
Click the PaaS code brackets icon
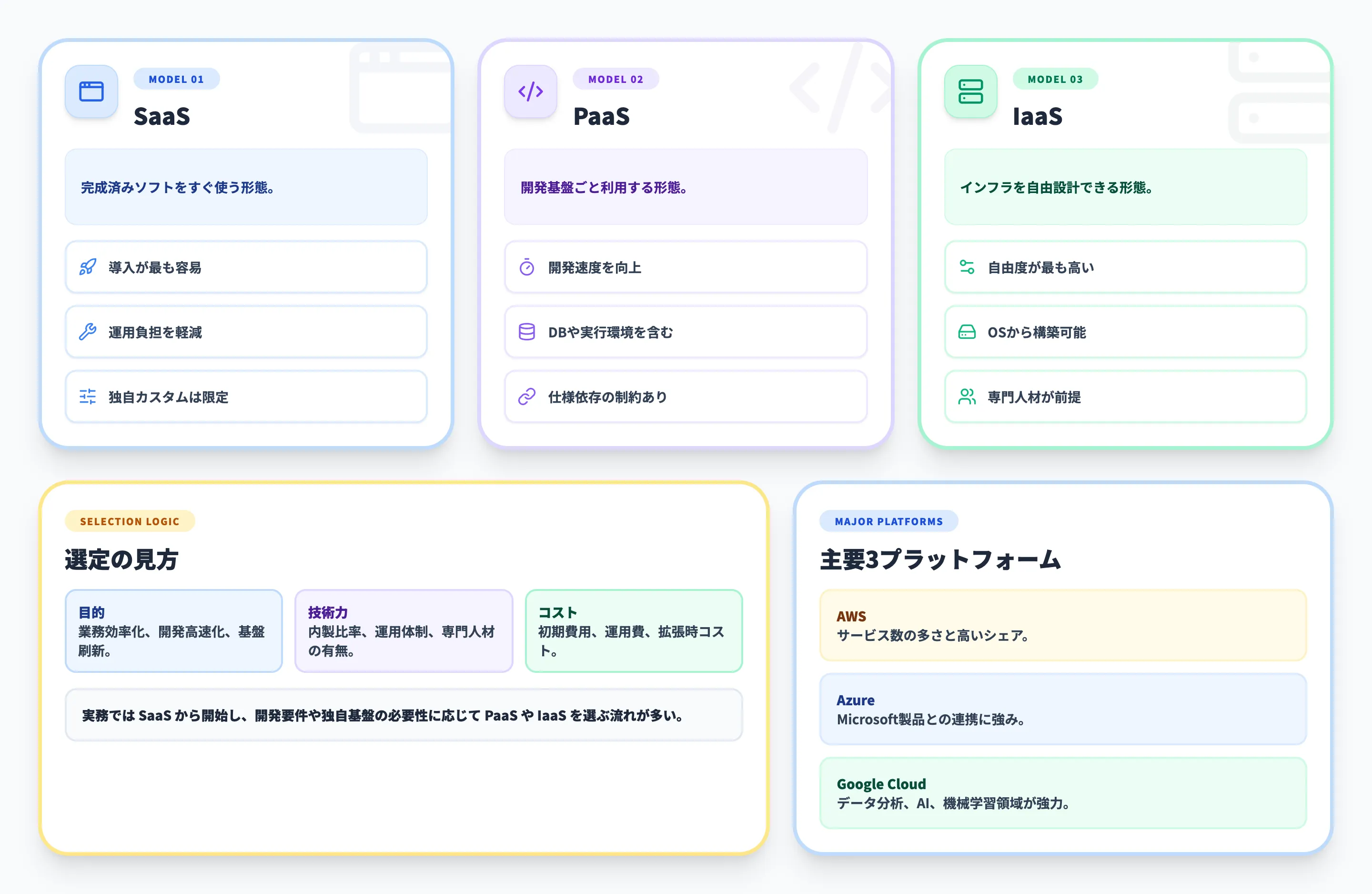click(530, 91)
